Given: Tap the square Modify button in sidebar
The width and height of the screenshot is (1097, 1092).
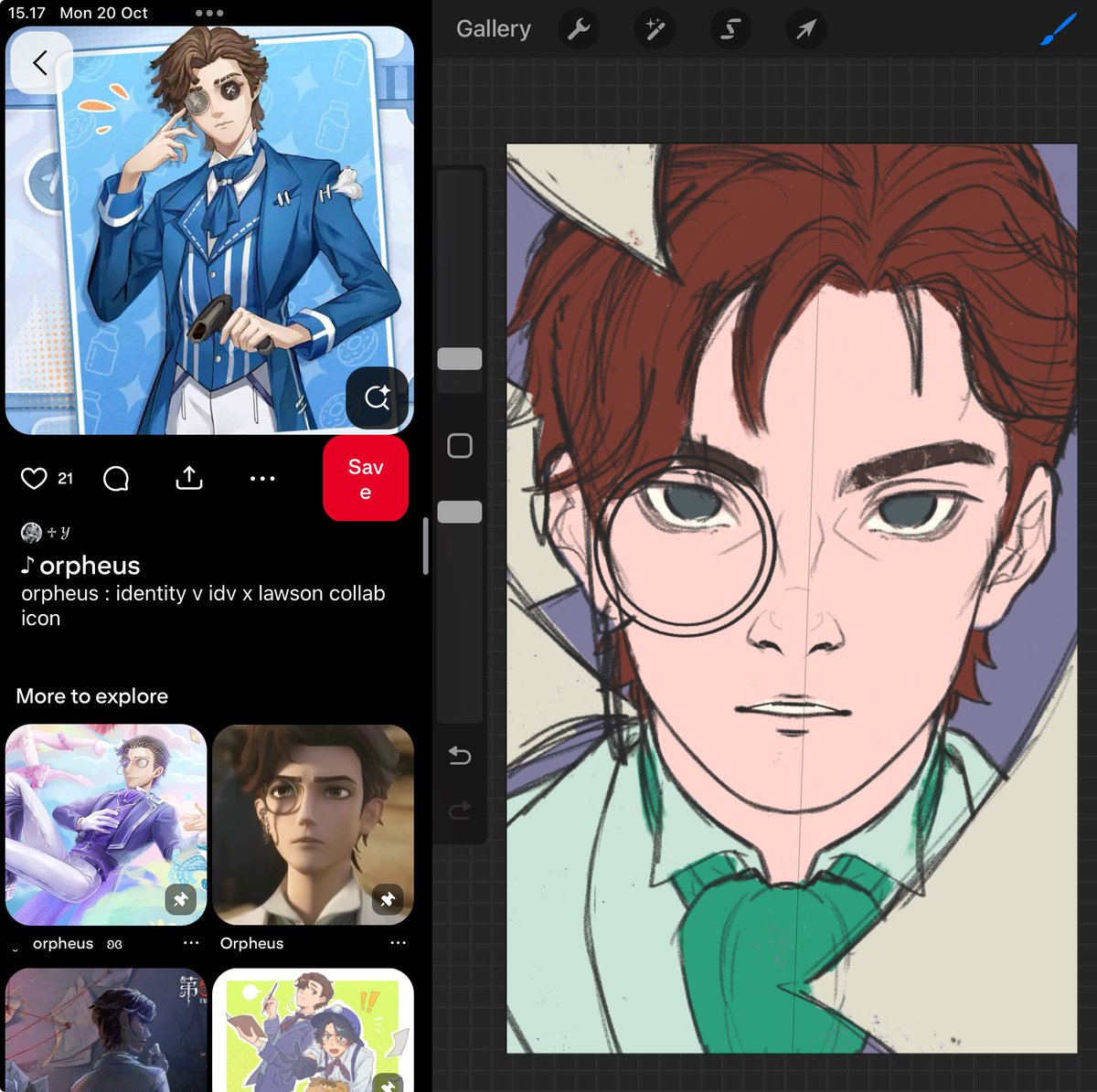Looking at the screenshot, I should pyautogui.click(x=460, y=446).
